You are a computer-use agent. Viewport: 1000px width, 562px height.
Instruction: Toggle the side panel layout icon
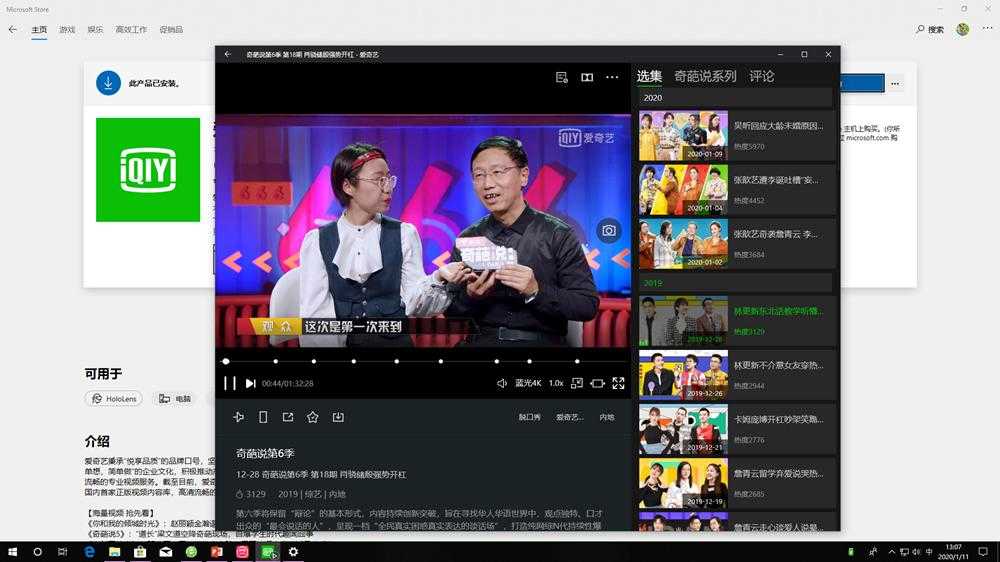click(587, 77)
